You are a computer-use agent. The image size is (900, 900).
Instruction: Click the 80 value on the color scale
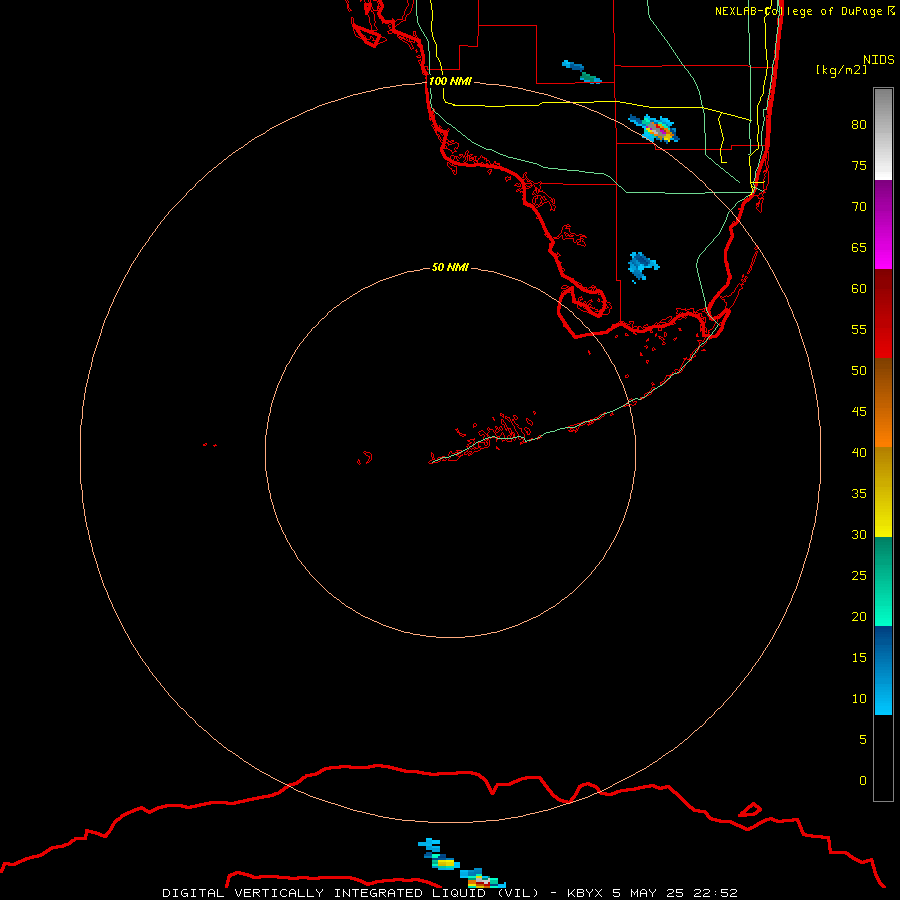859,125
